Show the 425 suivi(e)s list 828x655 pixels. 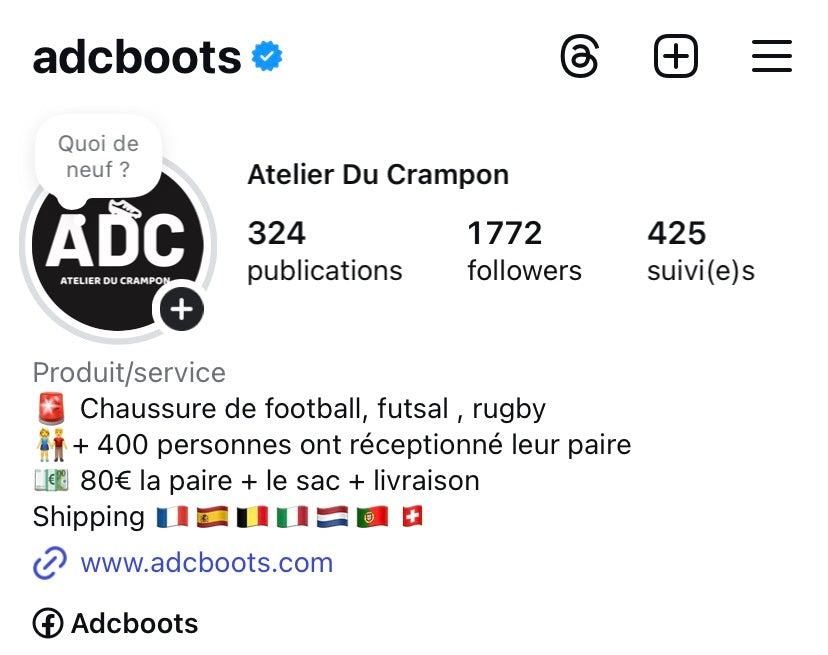coord(700,251)
